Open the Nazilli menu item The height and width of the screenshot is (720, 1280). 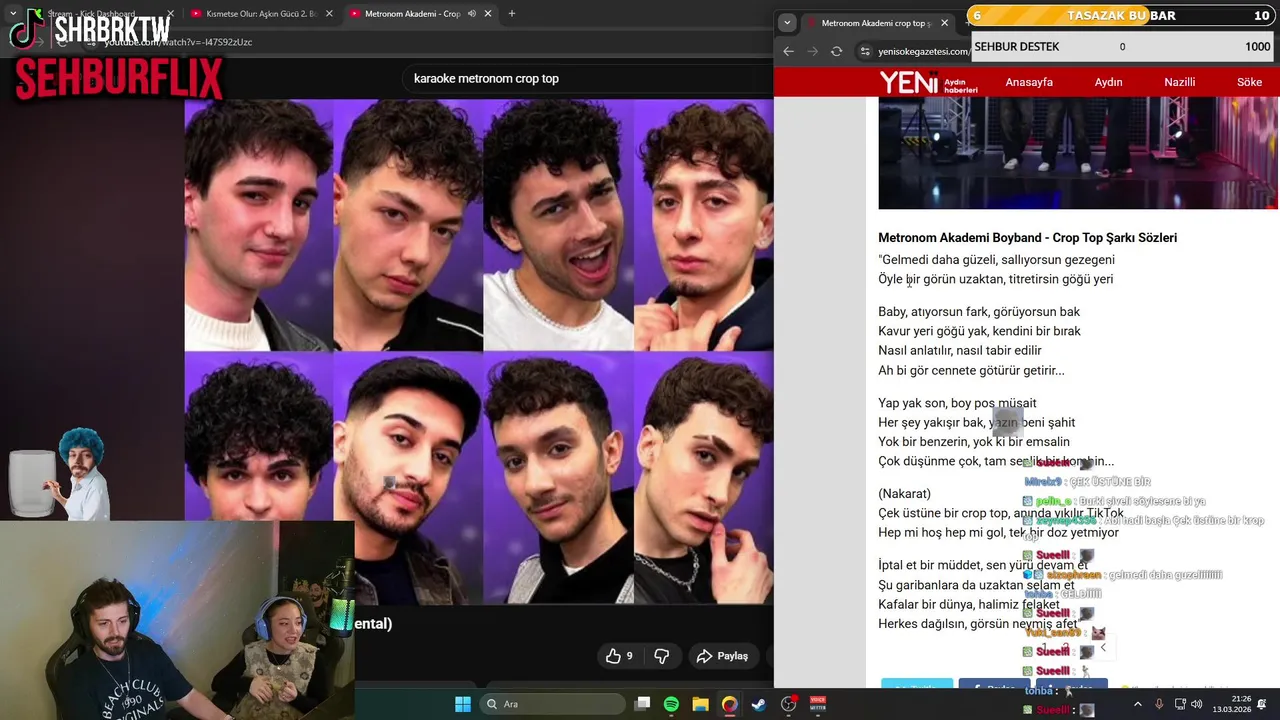point(1180,82)
